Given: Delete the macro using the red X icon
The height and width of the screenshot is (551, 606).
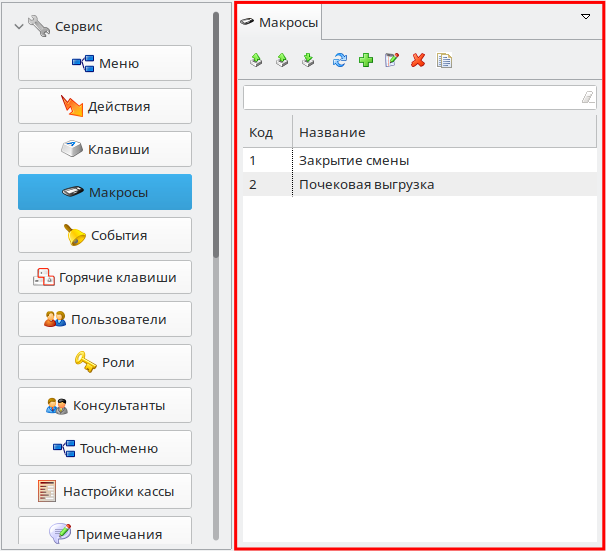Looking at the screenshot, I should pyautogui.click(x=418, y=60).
